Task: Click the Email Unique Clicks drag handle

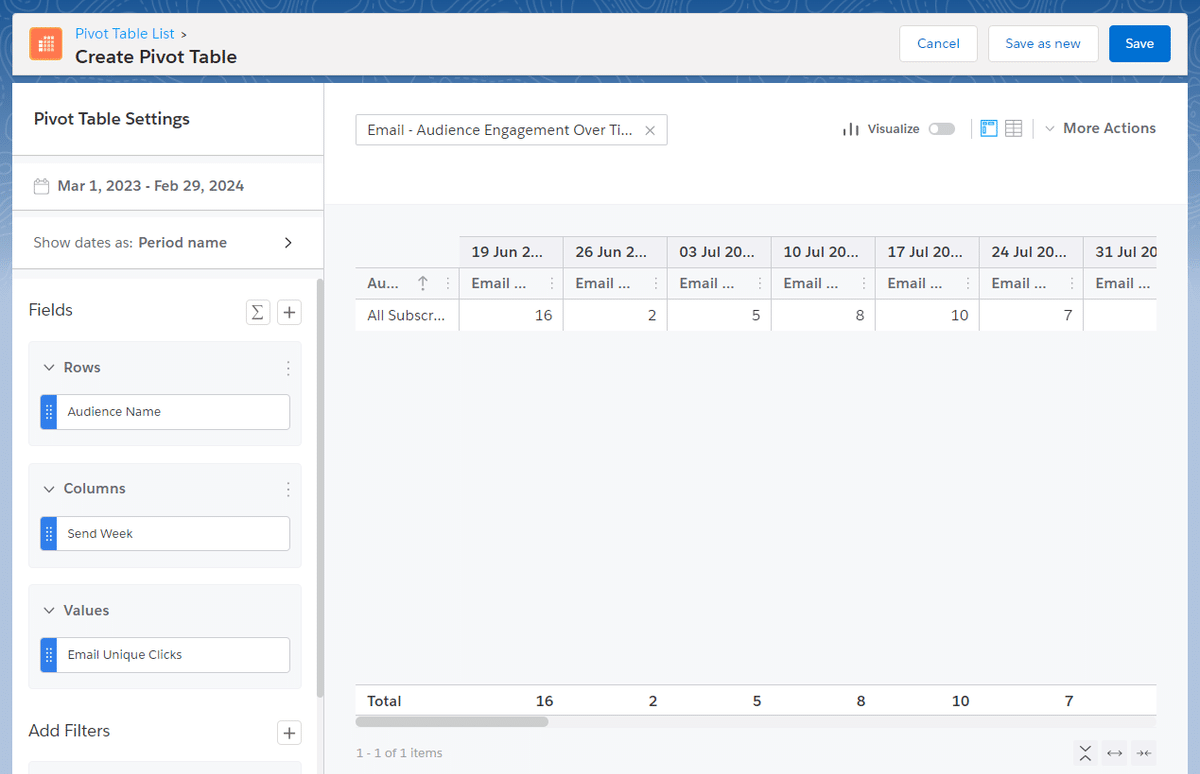Action: pyautogui.click(x=49, y=655)
